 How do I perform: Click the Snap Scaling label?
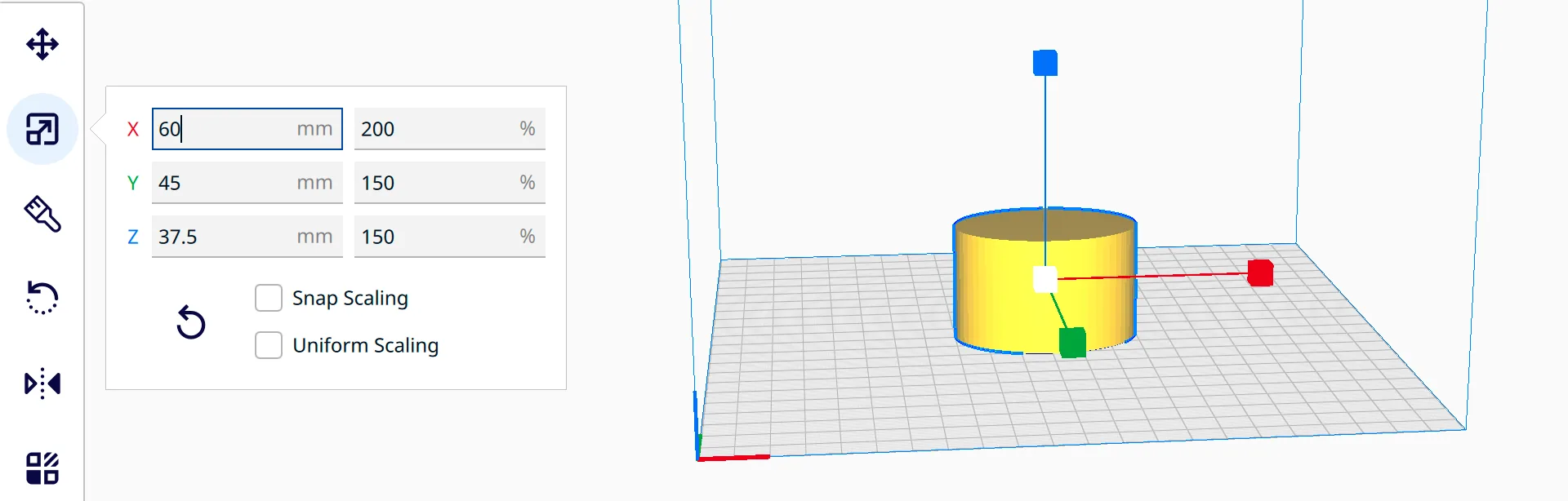pos(350,299)
